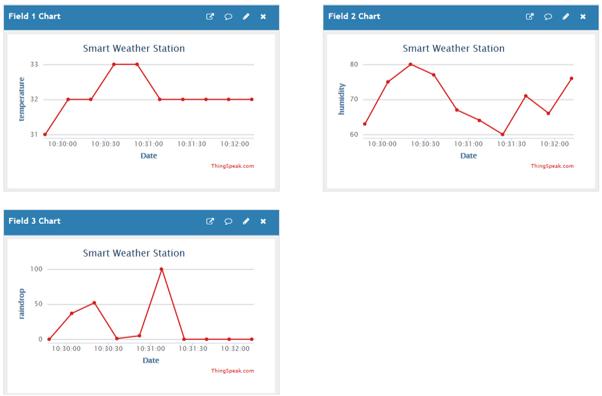602x396 pixels.
Task: Click the Date label under raindrop chart
Action: [150, 360]
